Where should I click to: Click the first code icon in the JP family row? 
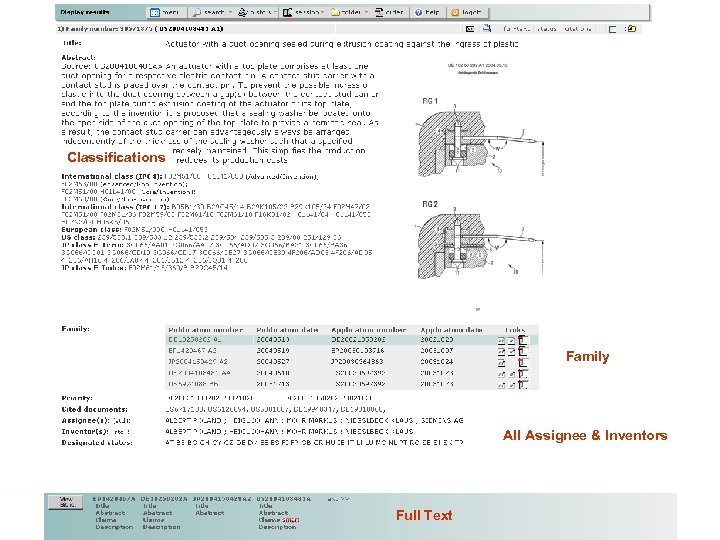(x=501, y=363)
